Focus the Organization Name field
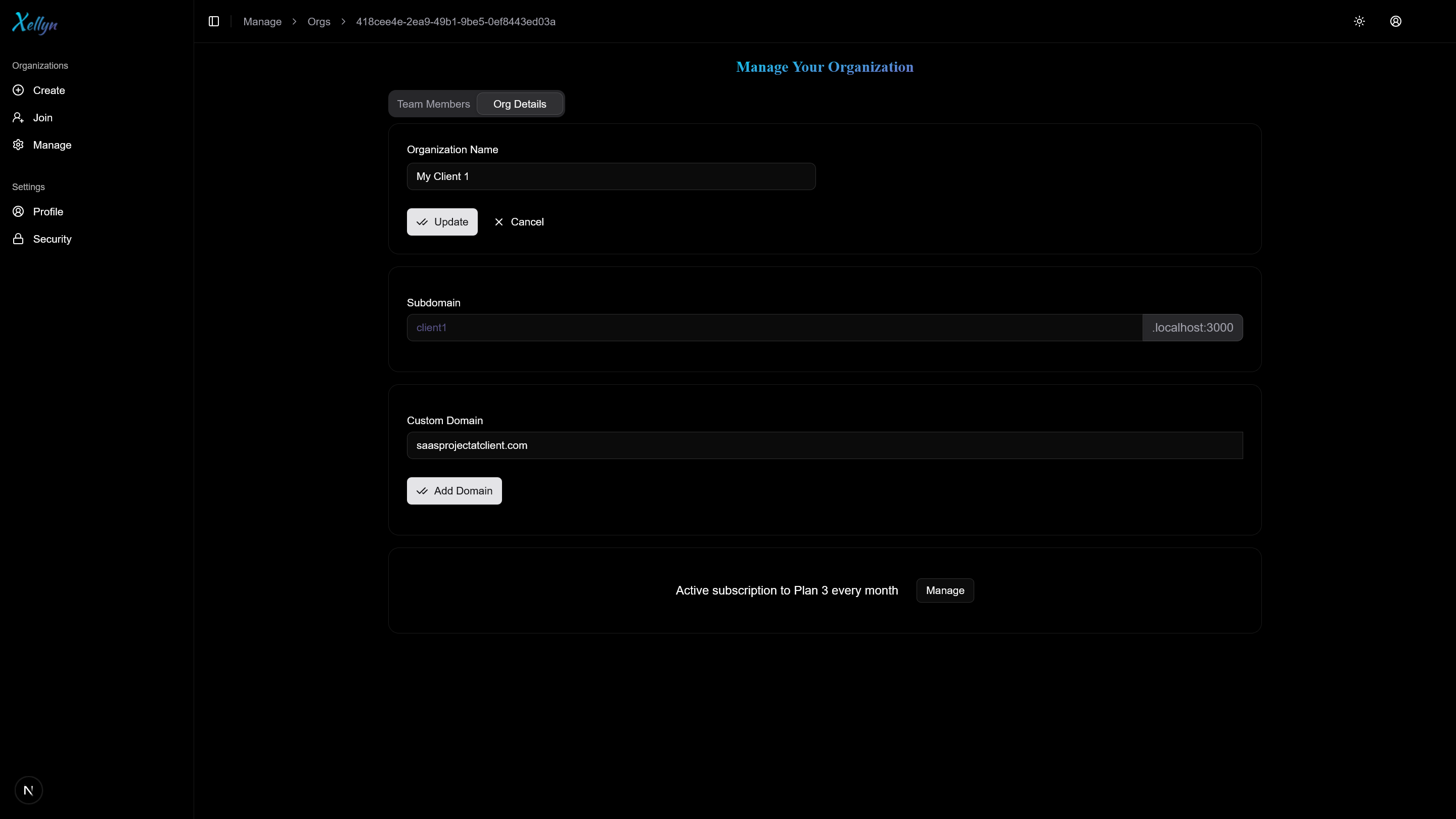 (x=611, y=176)
